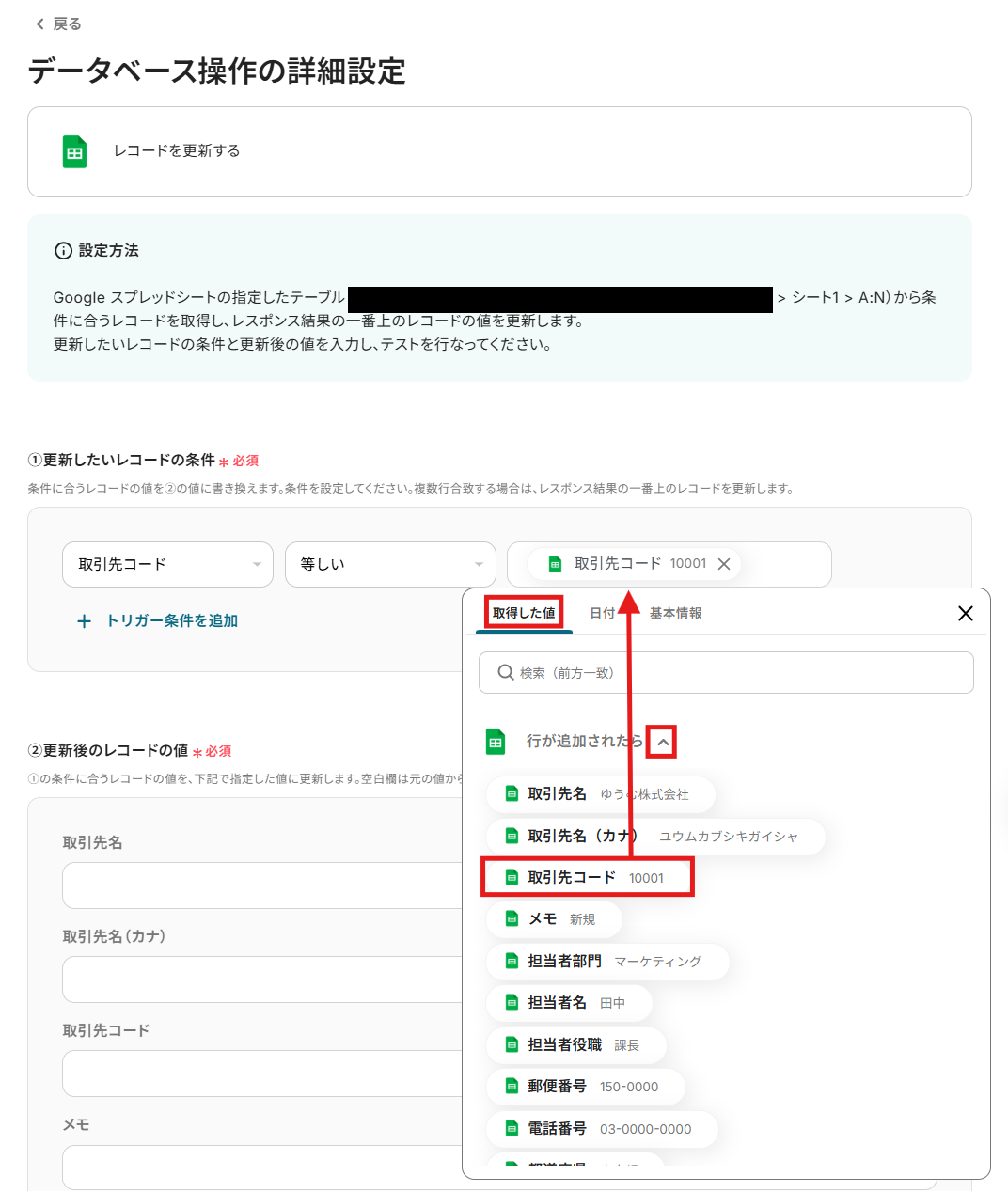Open the 取引先コード condition field dropdown
This screenshot has width=1008, height=1191.
[167, 564]
